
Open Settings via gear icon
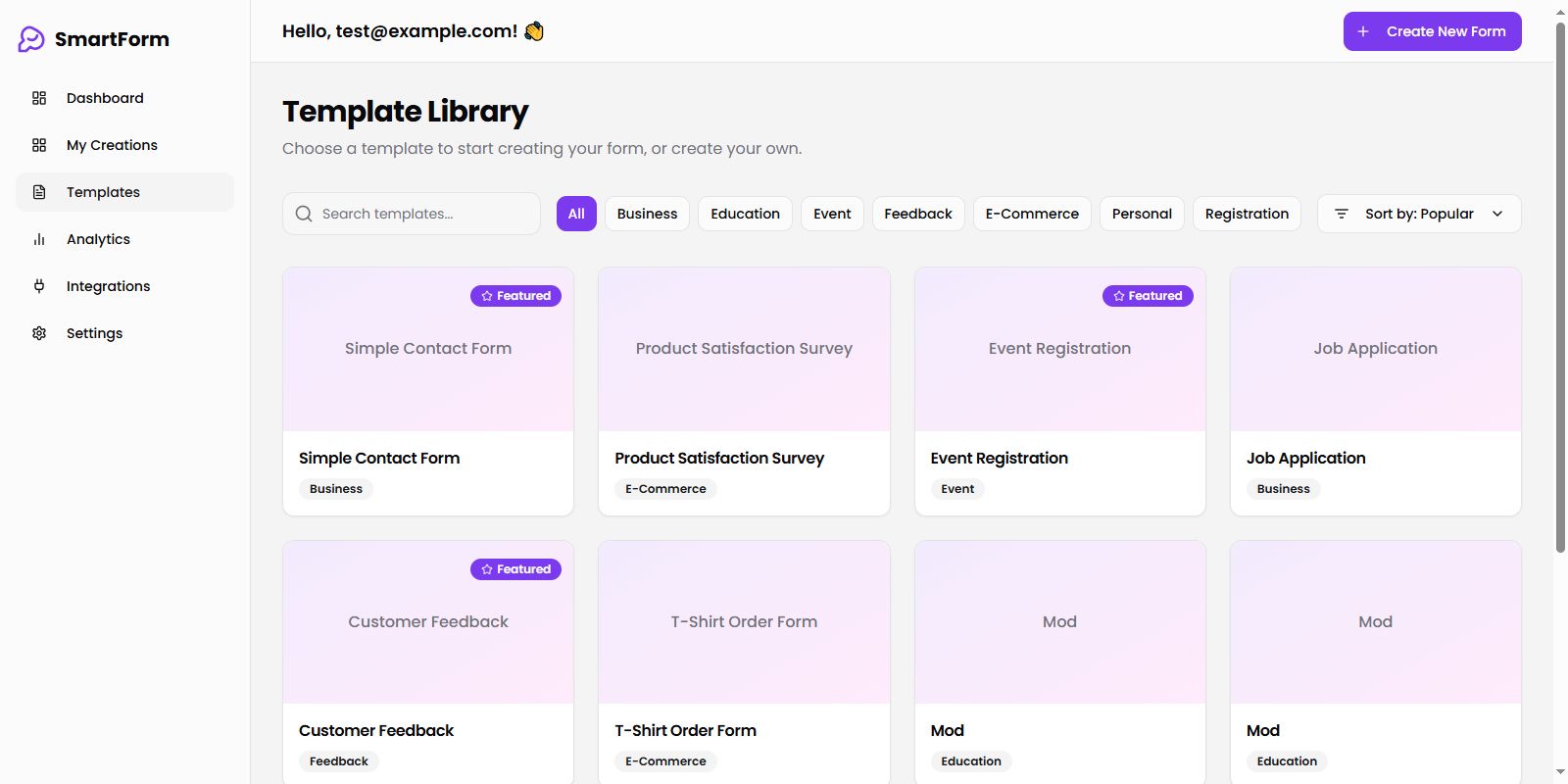point(39,333)
